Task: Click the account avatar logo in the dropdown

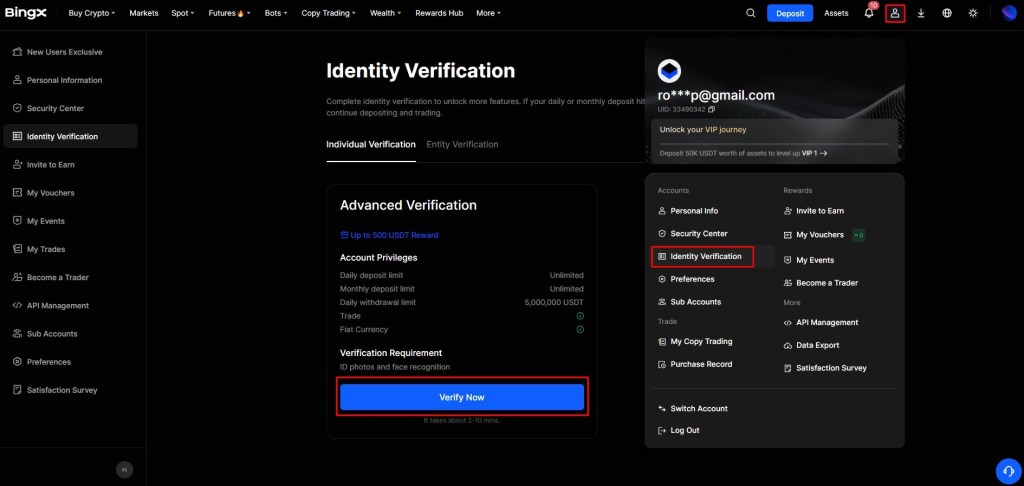Action: pos(669,71)
